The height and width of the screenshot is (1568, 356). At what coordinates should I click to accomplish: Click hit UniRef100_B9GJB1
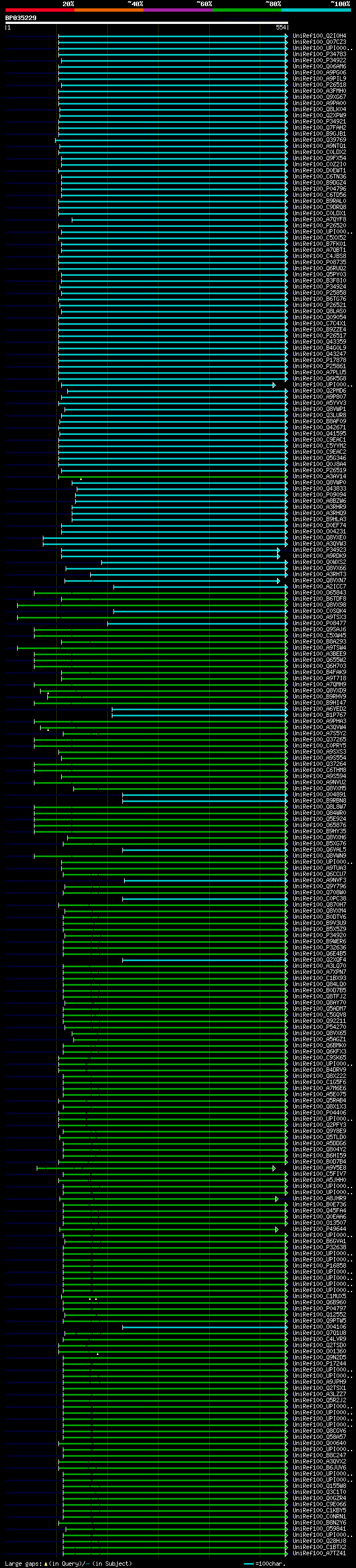[x=319, y=135]
